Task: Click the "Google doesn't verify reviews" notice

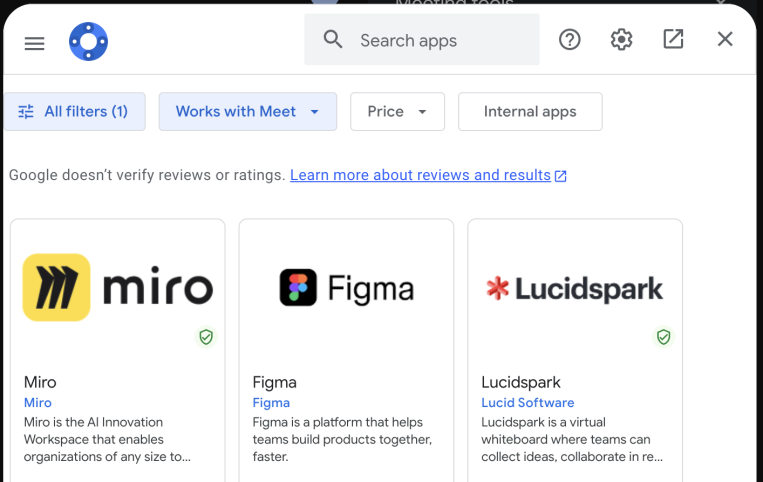Action: [x=147, y=175]
